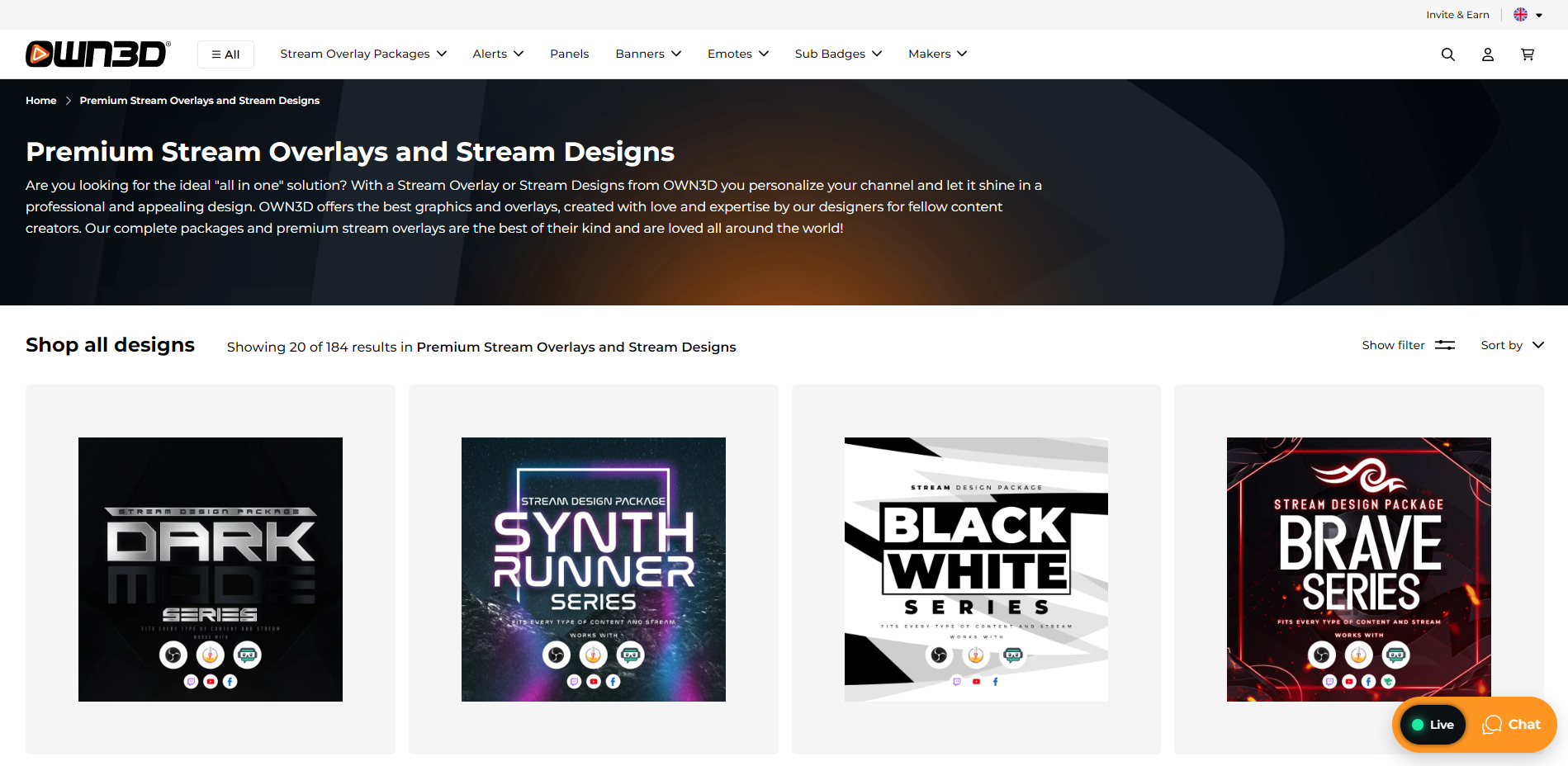This screenshot has width=1568, height=766.
Task: Navigate to Home via the breadcrumb
Action: click(40, 100)
